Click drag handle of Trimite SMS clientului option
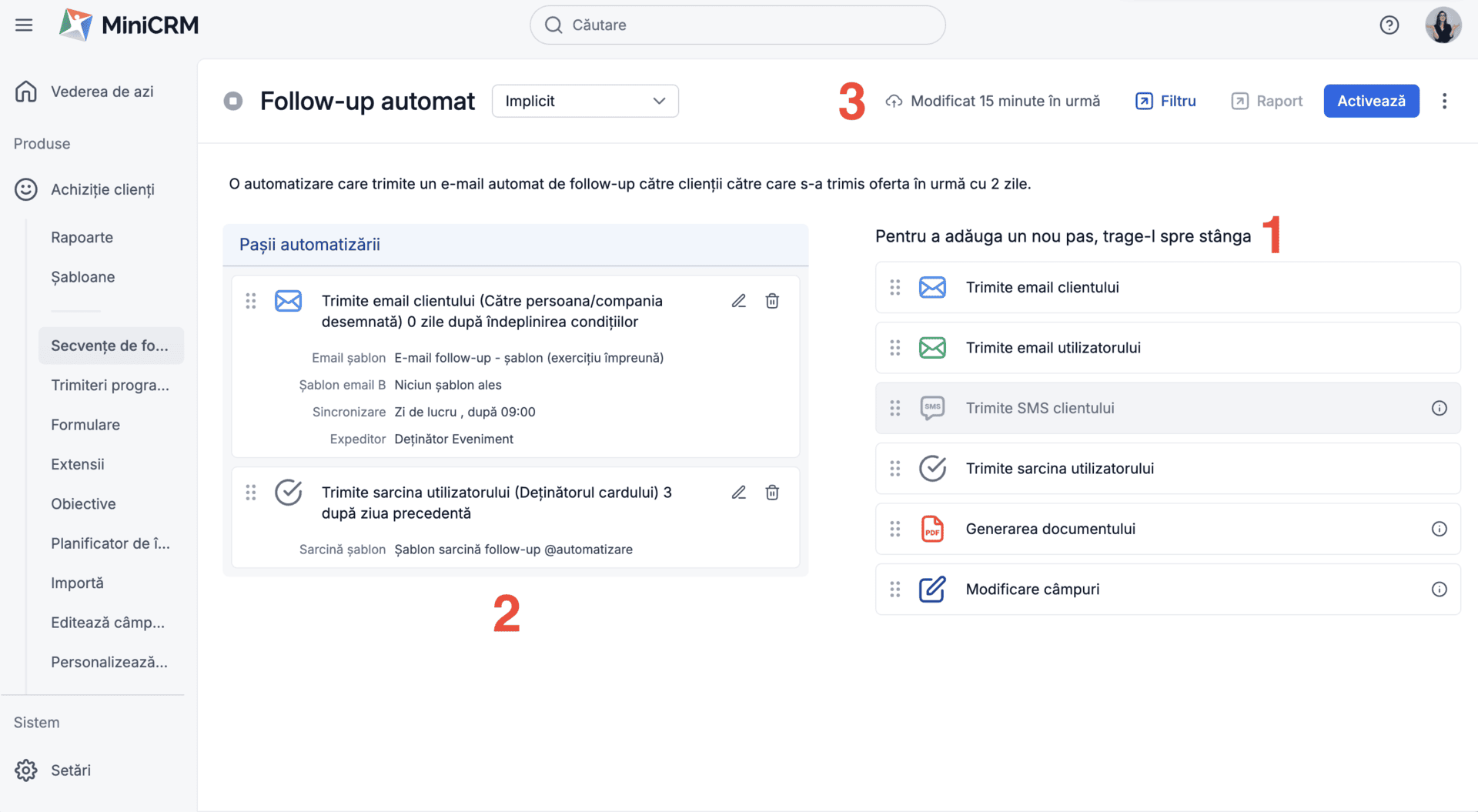1478x812 pixels. (895, 408)
